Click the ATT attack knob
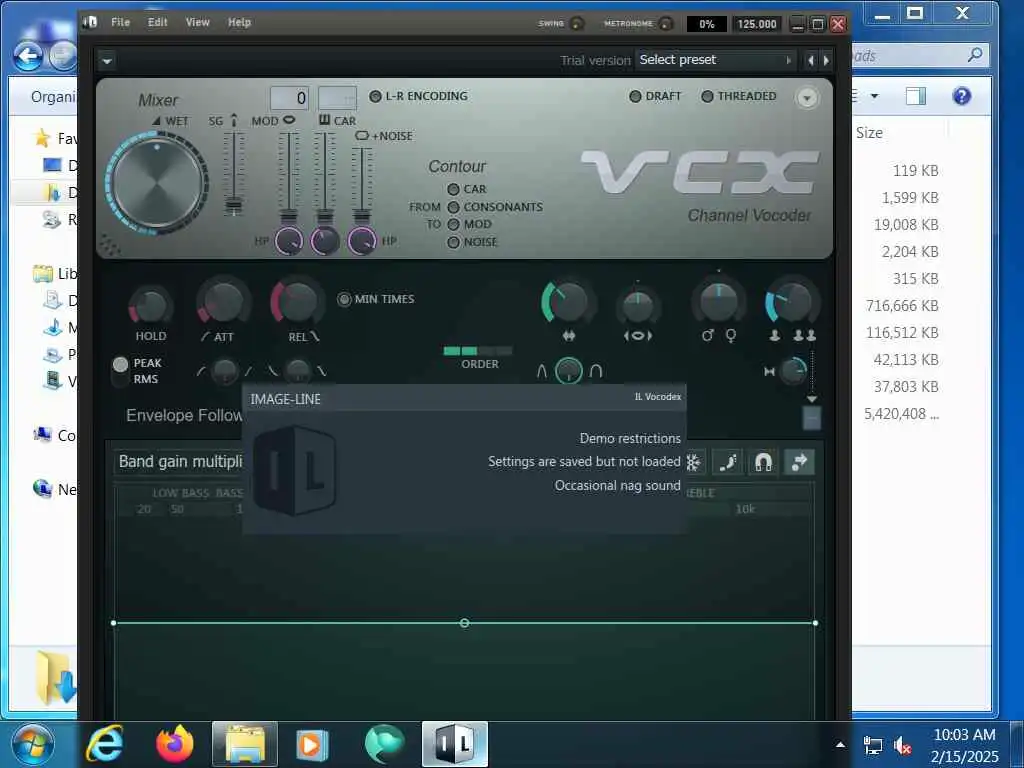1024x768 pixels. click(223, 302)
